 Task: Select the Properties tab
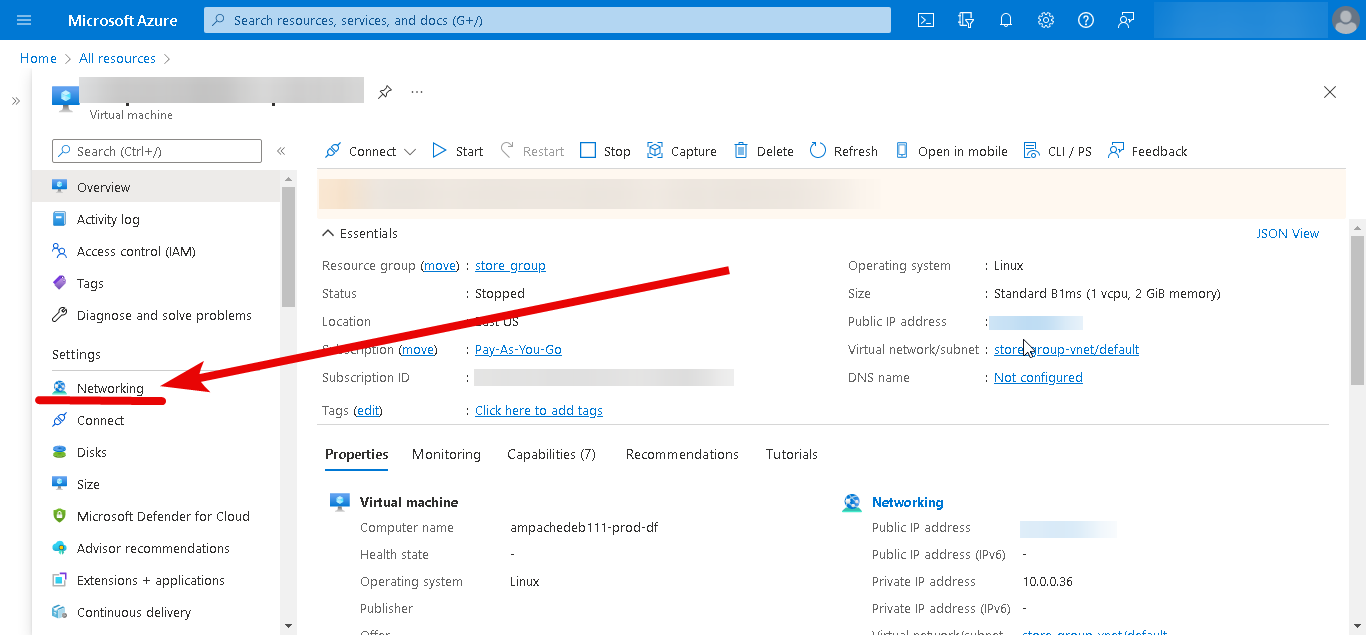coord(356,454)
